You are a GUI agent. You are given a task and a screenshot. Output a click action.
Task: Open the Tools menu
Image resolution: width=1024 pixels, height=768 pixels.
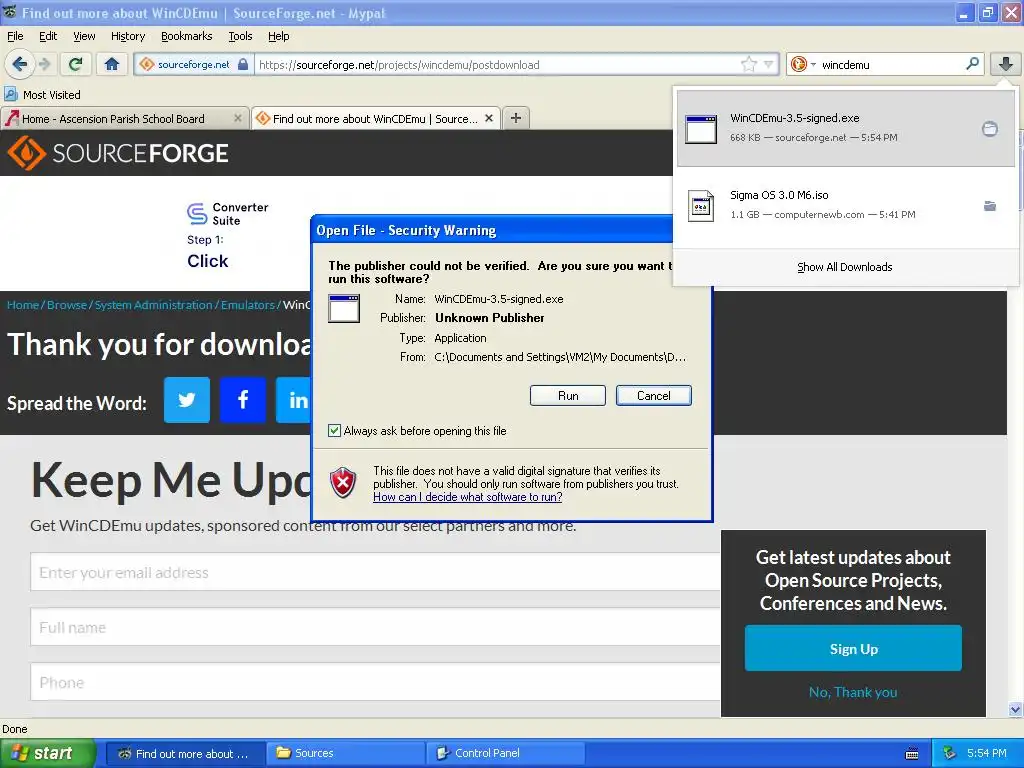pyautogui.click(x=240, y=36)
